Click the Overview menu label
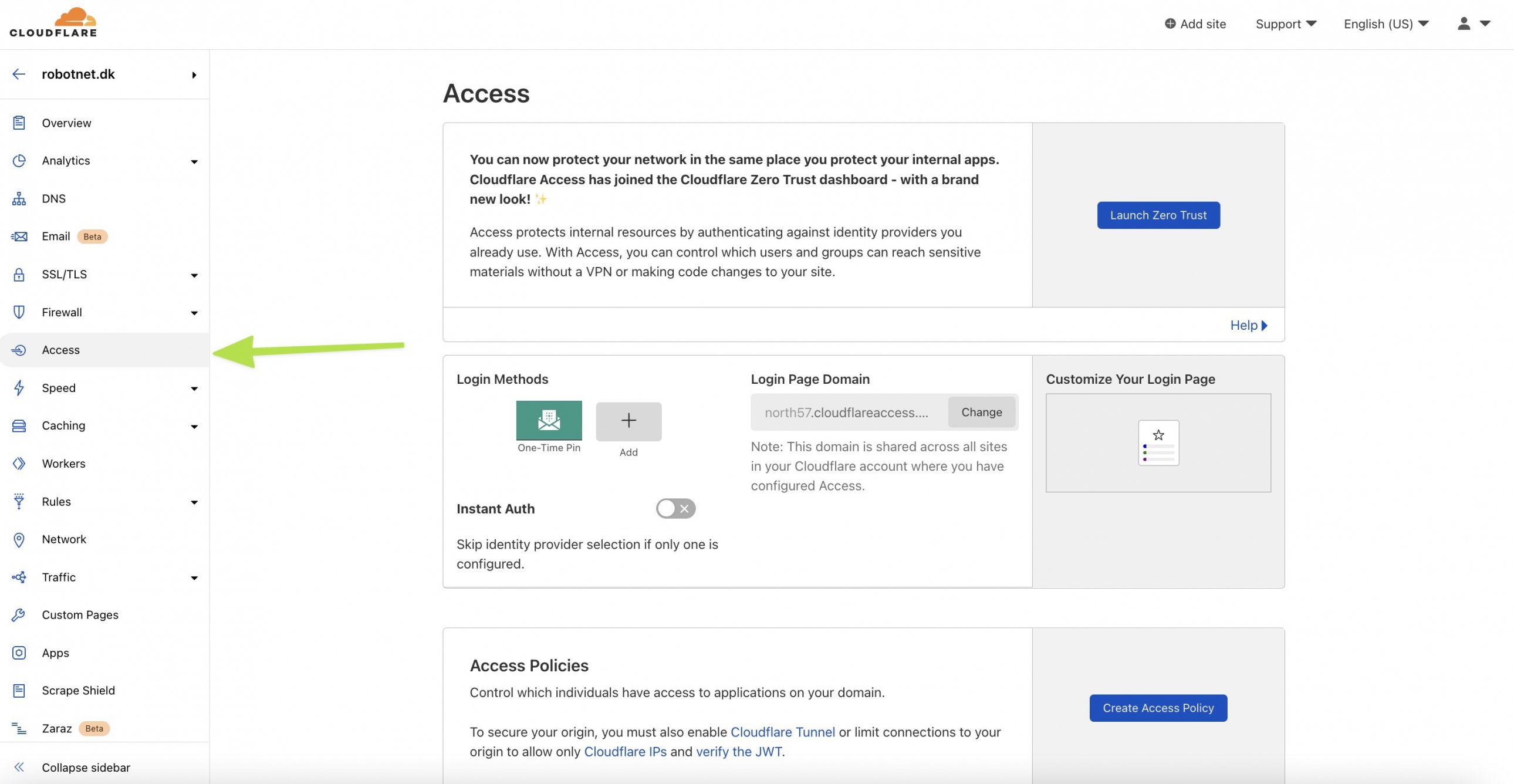The image size is (1514, 784). tap(66, 123)
